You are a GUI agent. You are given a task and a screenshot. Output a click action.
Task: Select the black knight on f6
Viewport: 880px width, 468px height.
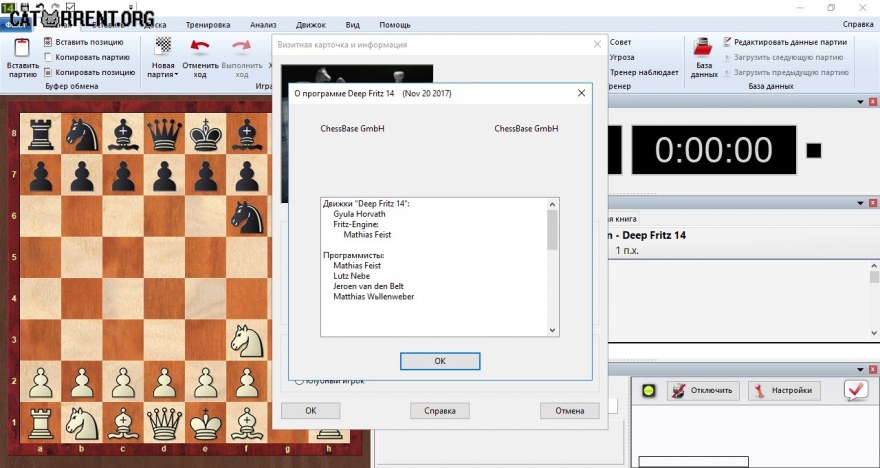247,216
